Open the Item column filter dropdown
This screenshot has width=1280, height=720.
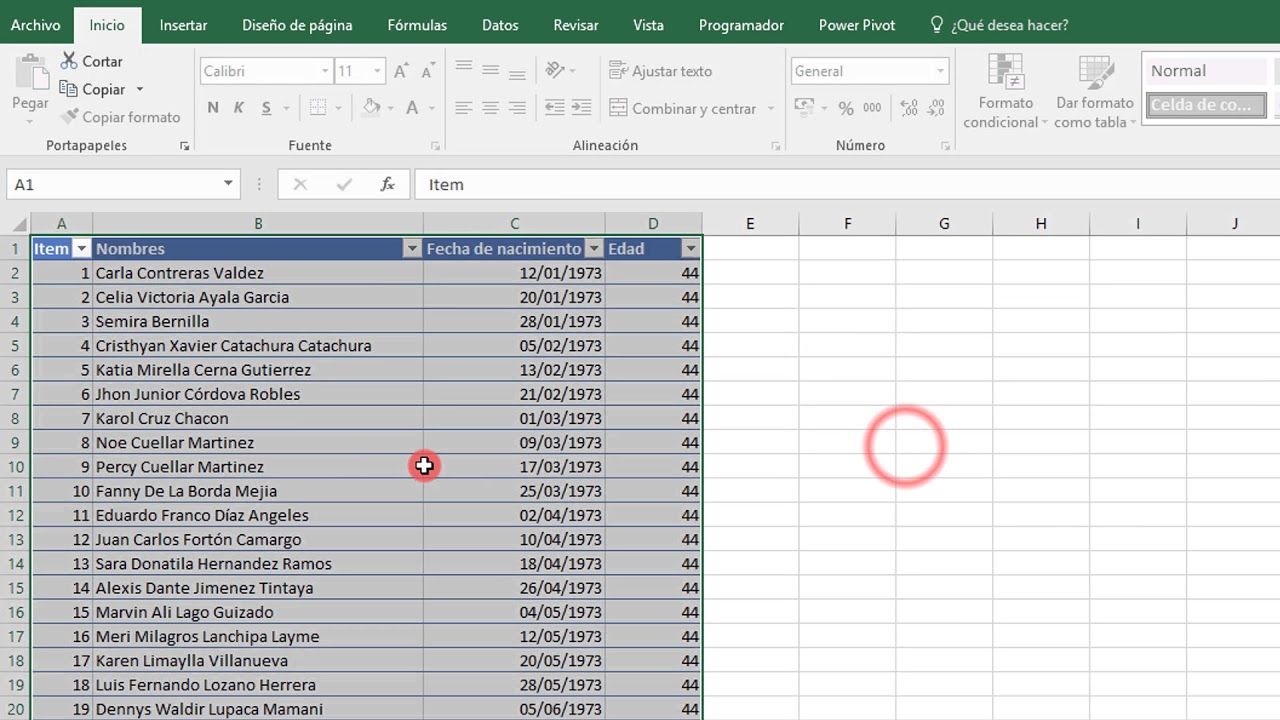(x=81, y=249)
